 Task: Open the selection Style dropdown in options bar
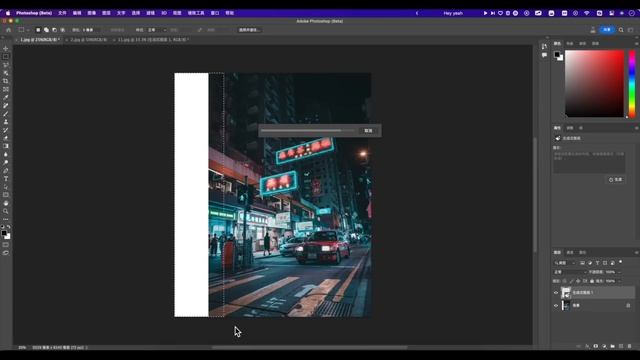(157, 30)
